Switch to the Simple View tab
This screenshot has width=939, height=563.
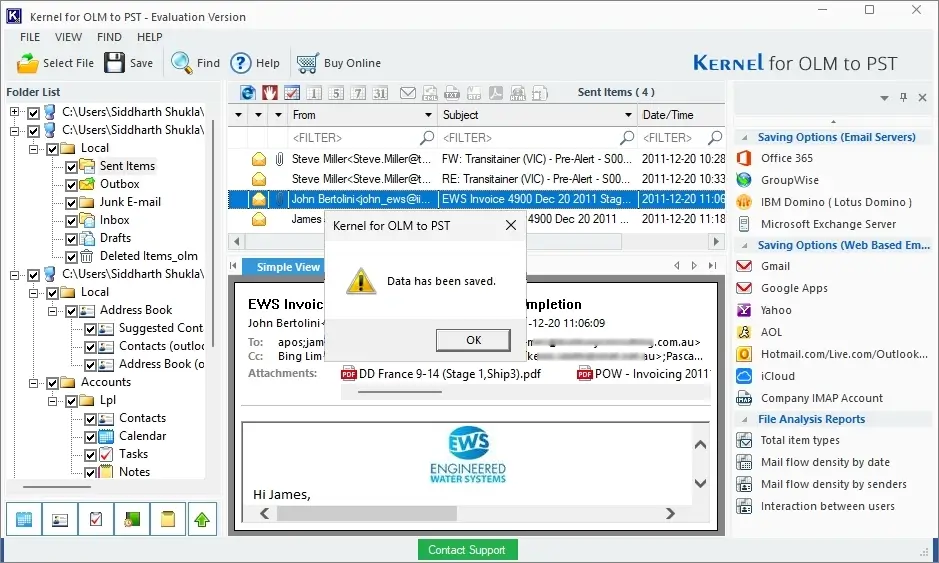287,267
